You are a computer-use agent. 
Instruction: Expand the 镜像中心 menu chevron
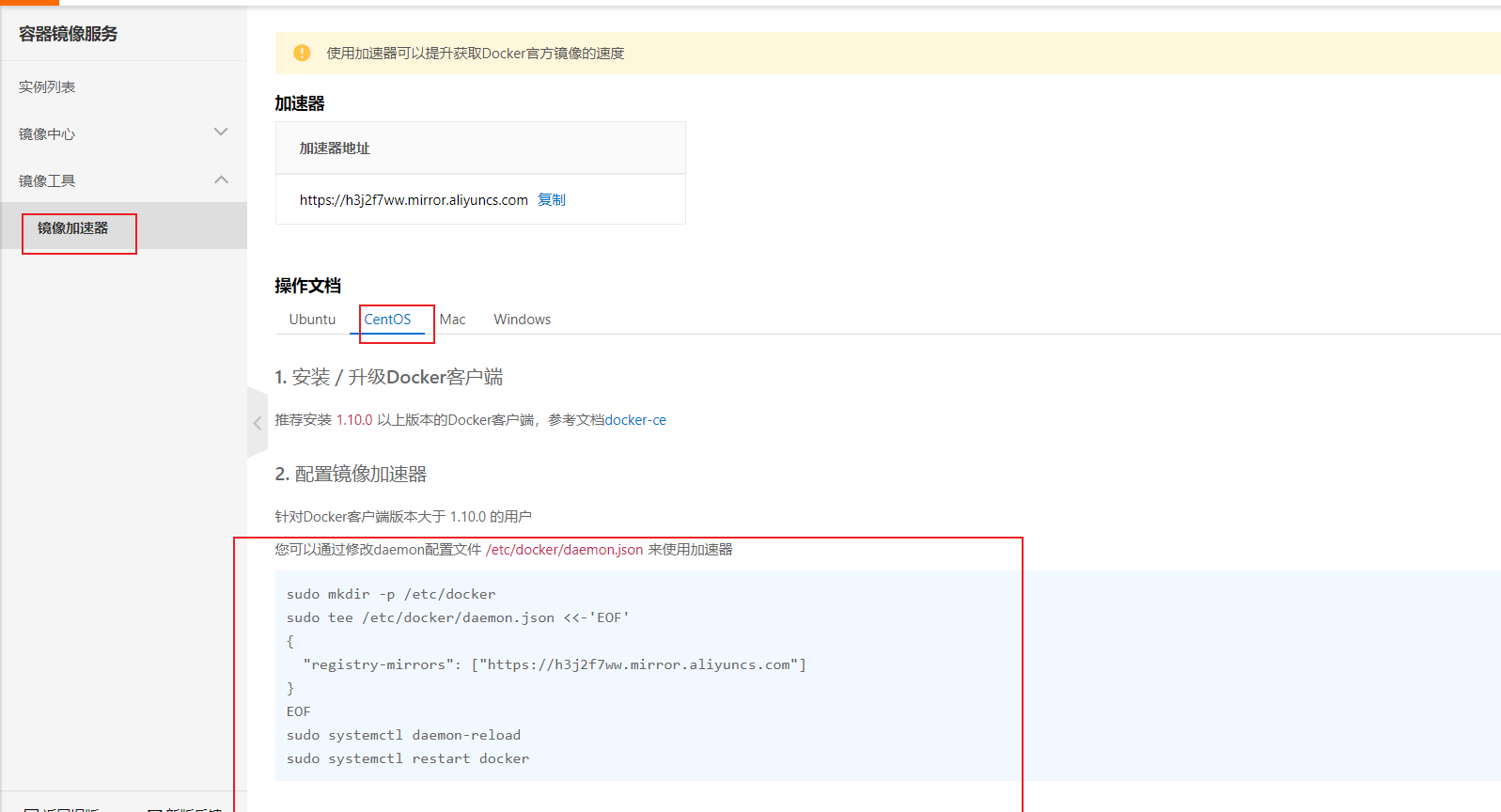pyautogui.click(x=221, y=133)
